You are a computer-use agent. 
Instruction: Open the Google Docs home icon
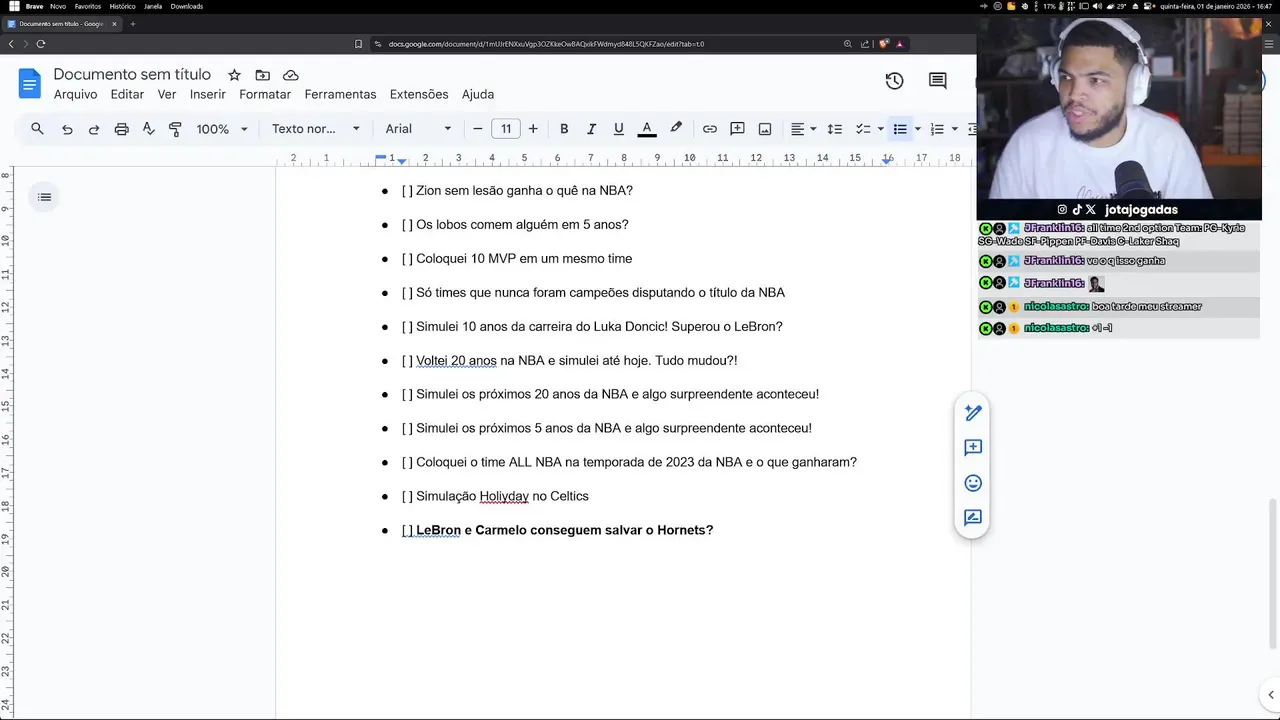[x=29, y=84]
